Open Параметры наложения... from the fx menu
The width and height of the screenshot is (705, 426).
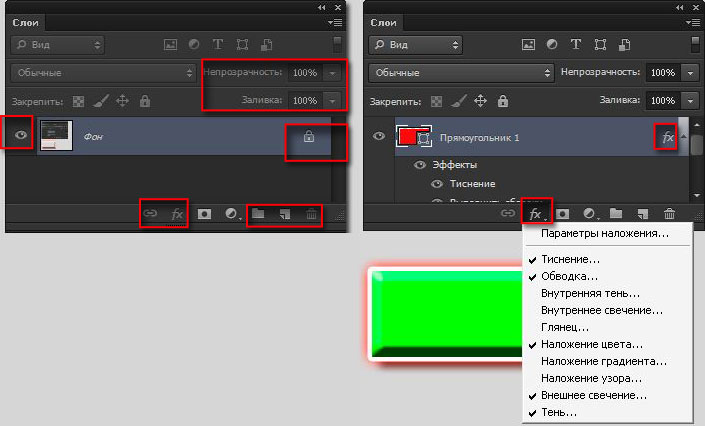(604, 233)
